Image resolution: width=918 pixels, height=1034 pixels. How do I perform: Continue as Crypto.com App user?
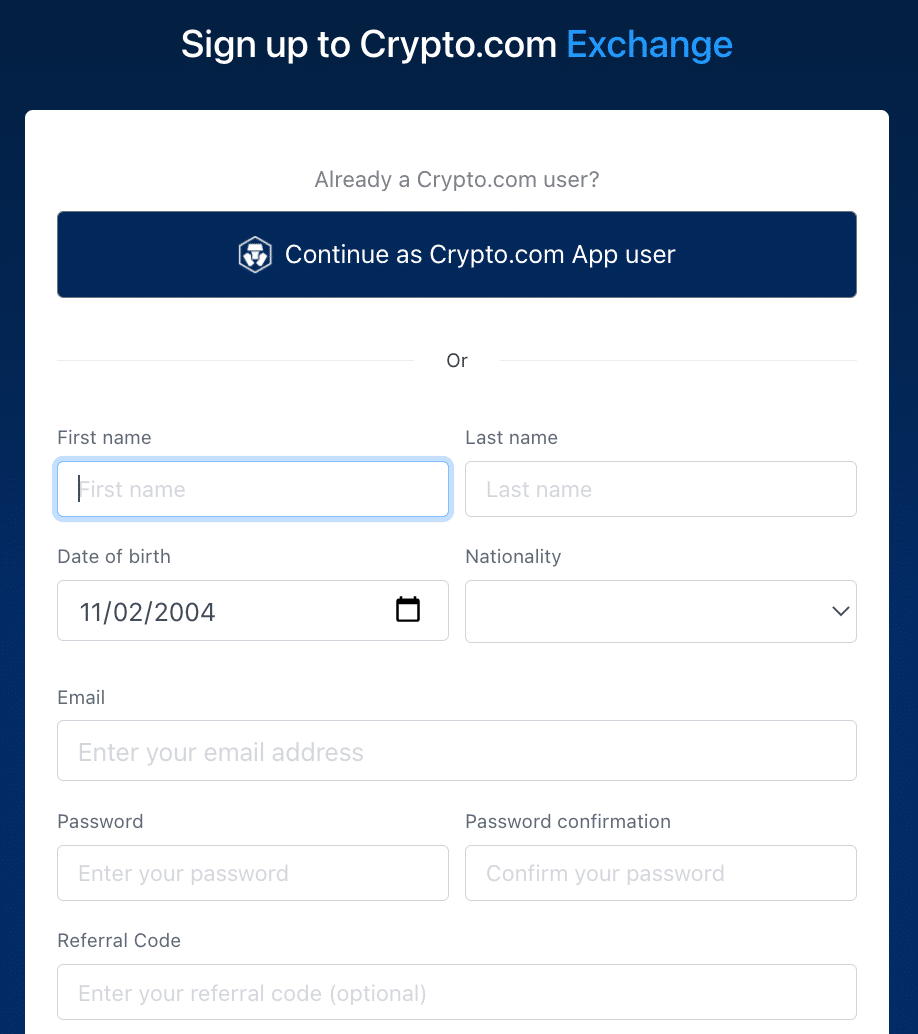457,255
